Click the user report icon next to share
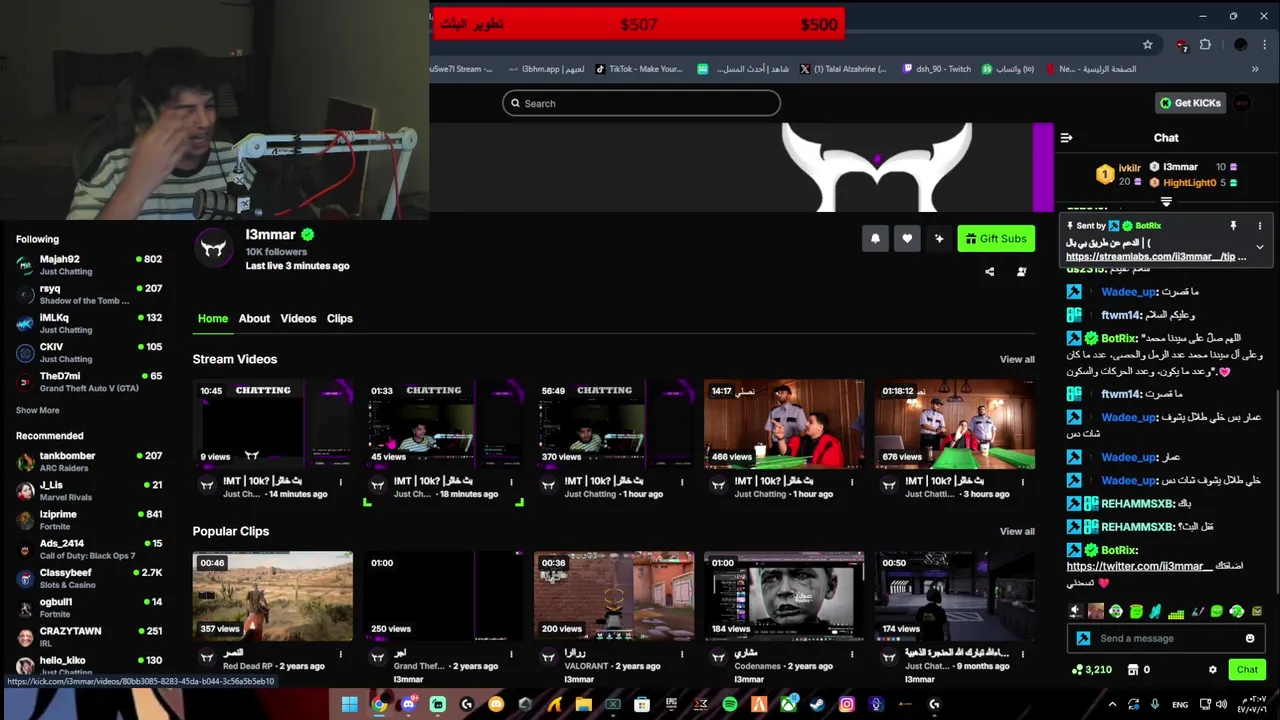The image size is (1280, 720). click(1021, 271)
